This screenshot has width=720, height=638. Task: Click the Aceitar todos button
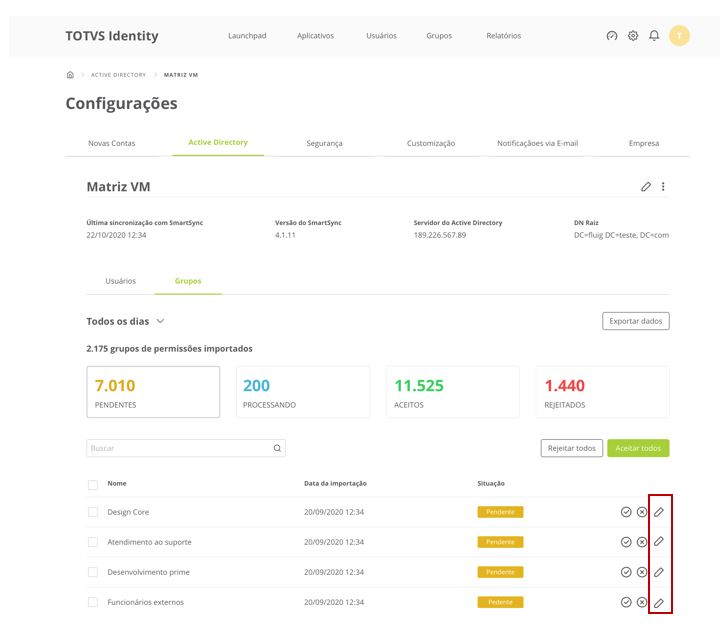click(x=638, y=448)
